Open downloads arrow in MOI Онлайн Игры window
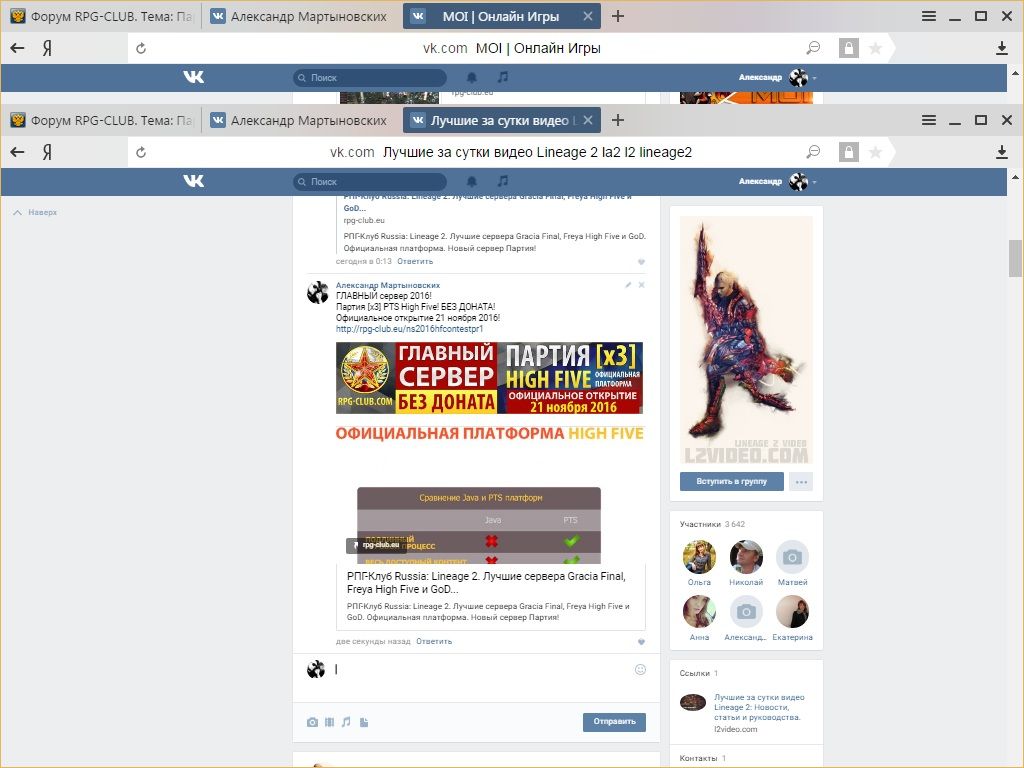1024x768 pixels. click(x=1002, y=48)
